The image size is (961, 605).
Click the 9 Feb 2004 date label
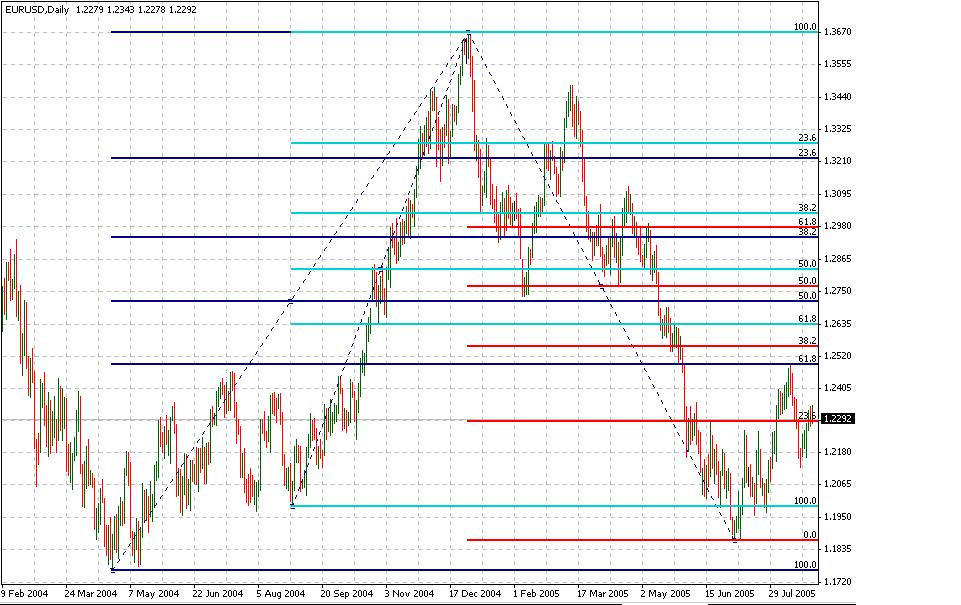pos(24,594)
